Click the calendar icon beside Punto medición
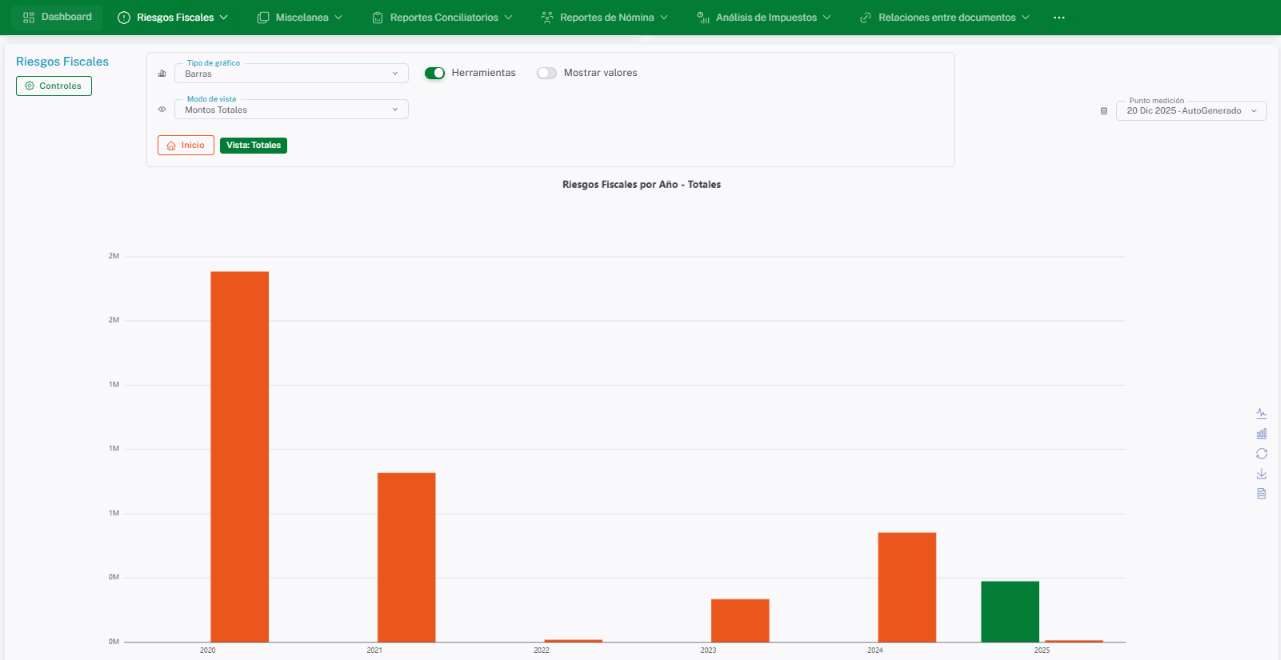This screenshot has height=660, width=1281. 1104,111
